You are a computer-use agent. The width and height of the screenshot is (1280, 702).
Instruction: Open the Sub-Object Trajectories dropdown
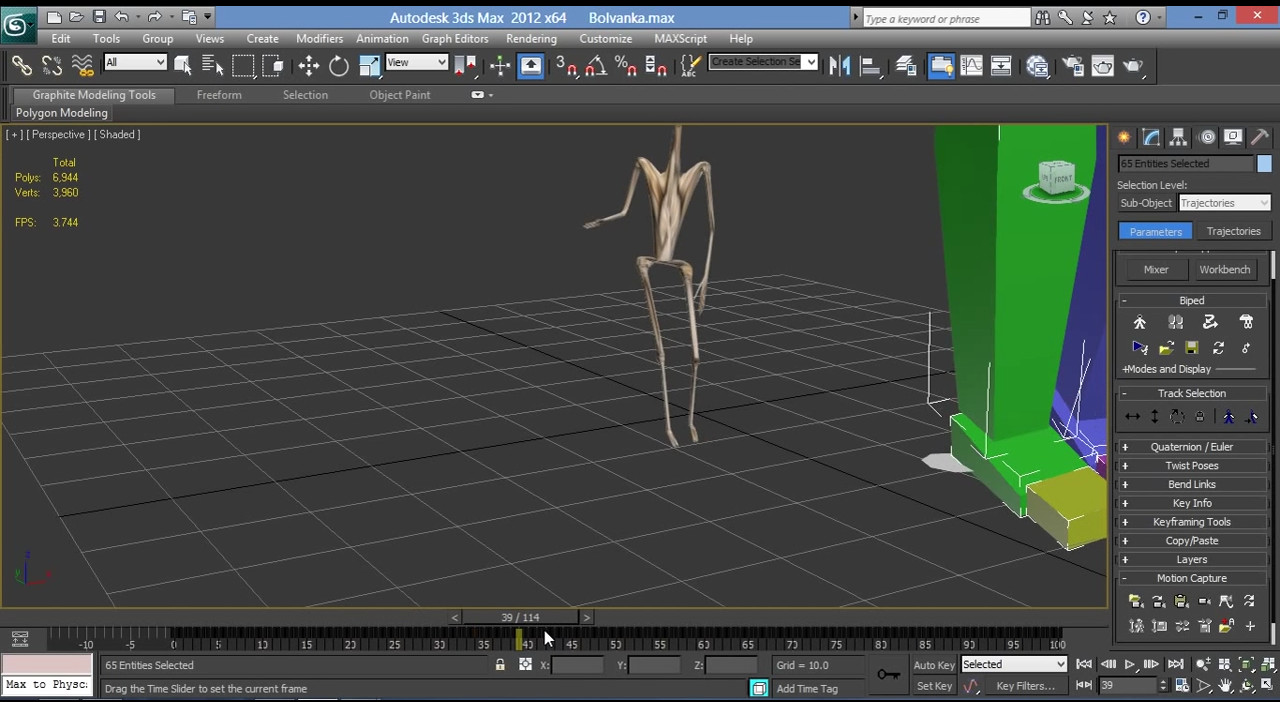[x=1224, y=203]
